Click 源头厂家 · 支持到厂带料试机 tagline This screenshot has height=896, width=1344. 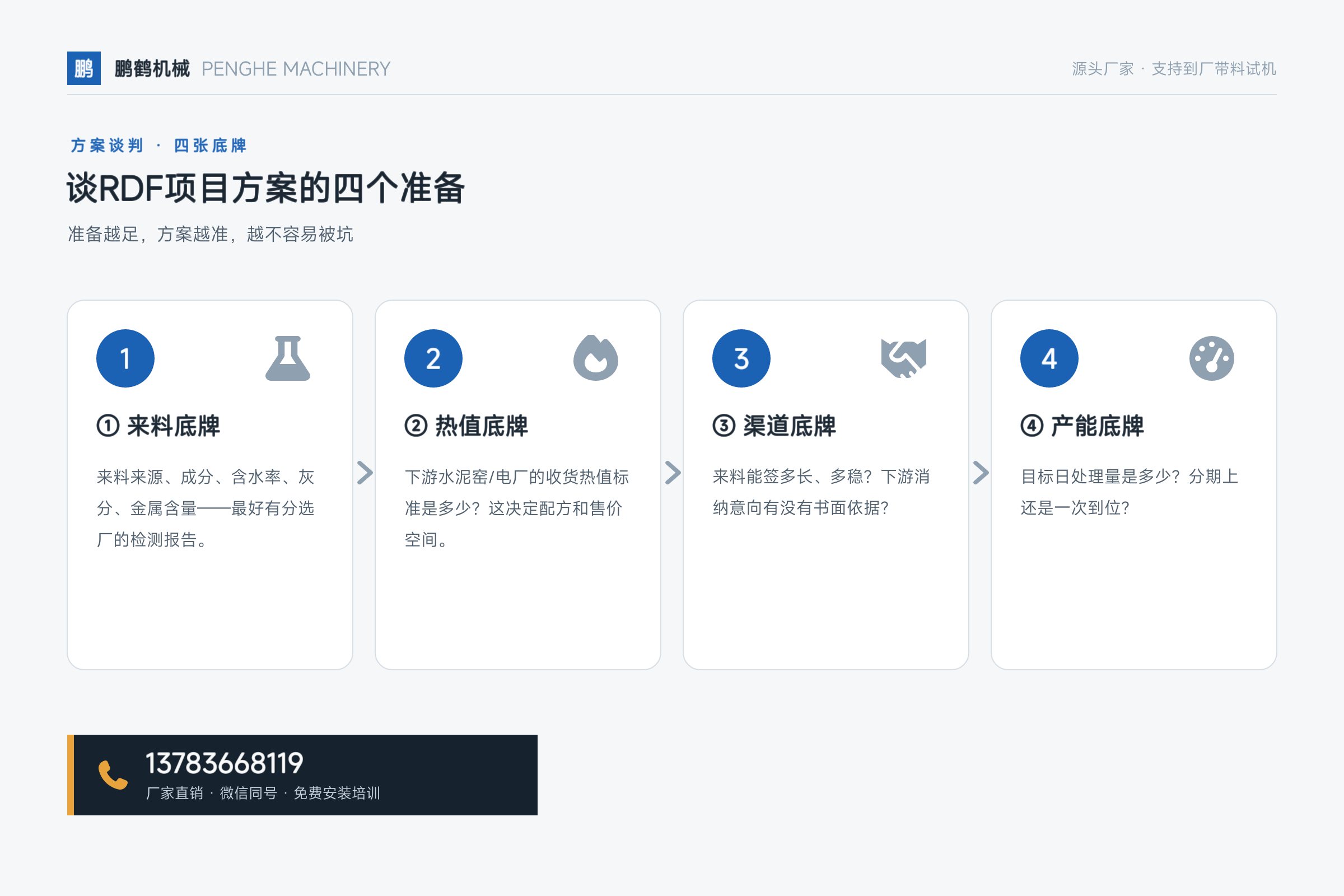(1174, 68)
